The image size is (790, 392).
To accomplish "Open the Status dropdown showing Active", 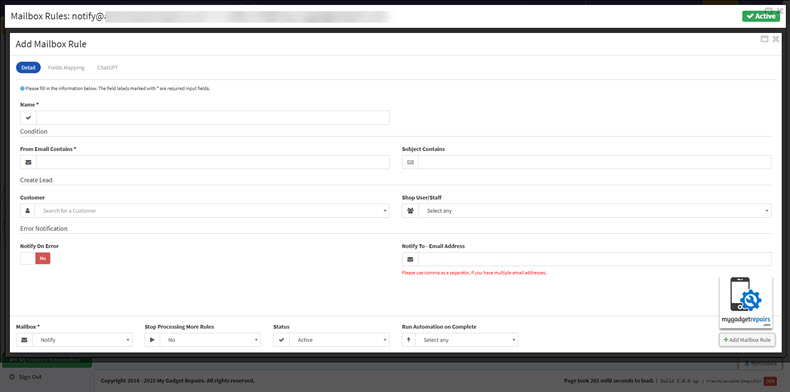I will pos(340,340).
